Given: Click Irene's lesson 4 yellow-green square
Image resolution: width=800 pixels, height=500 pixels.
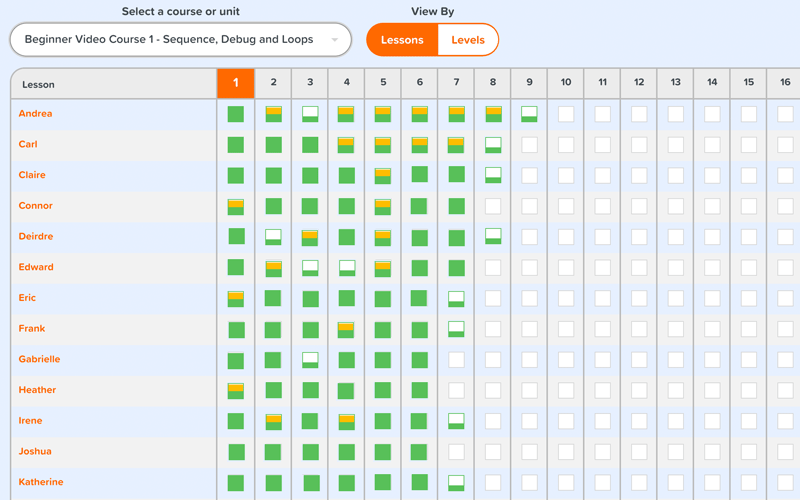Looking at the screenshot, I should coord(347,421).
